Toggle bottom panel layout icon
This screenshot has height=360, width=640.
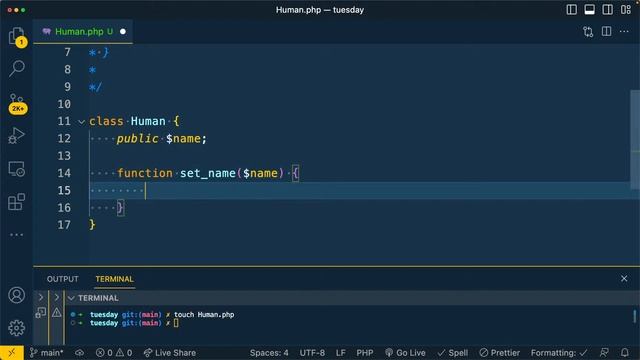point(589,10)
